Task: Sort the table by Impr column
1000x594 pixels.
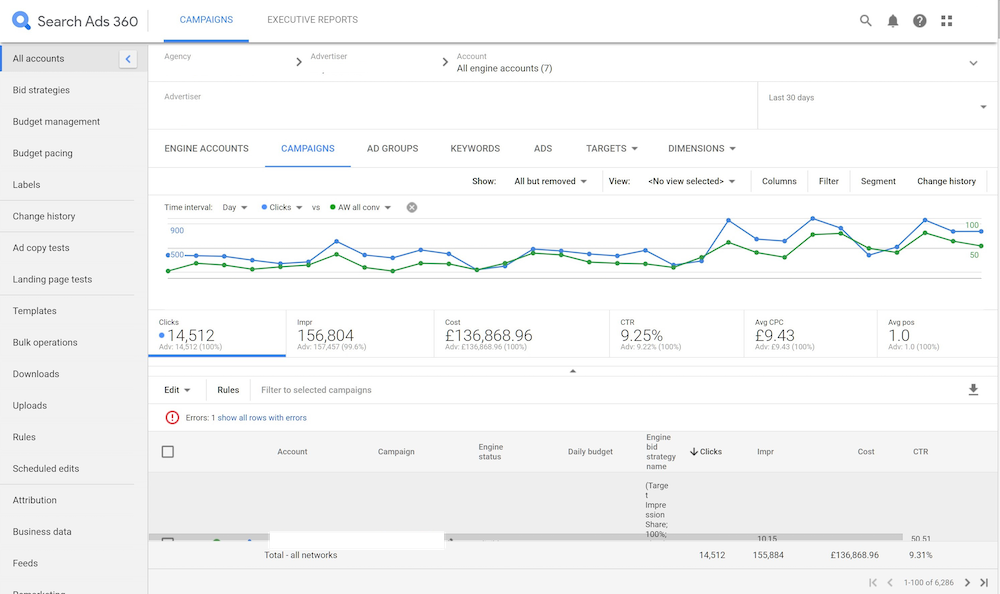Action: click(x=765, y=452)
